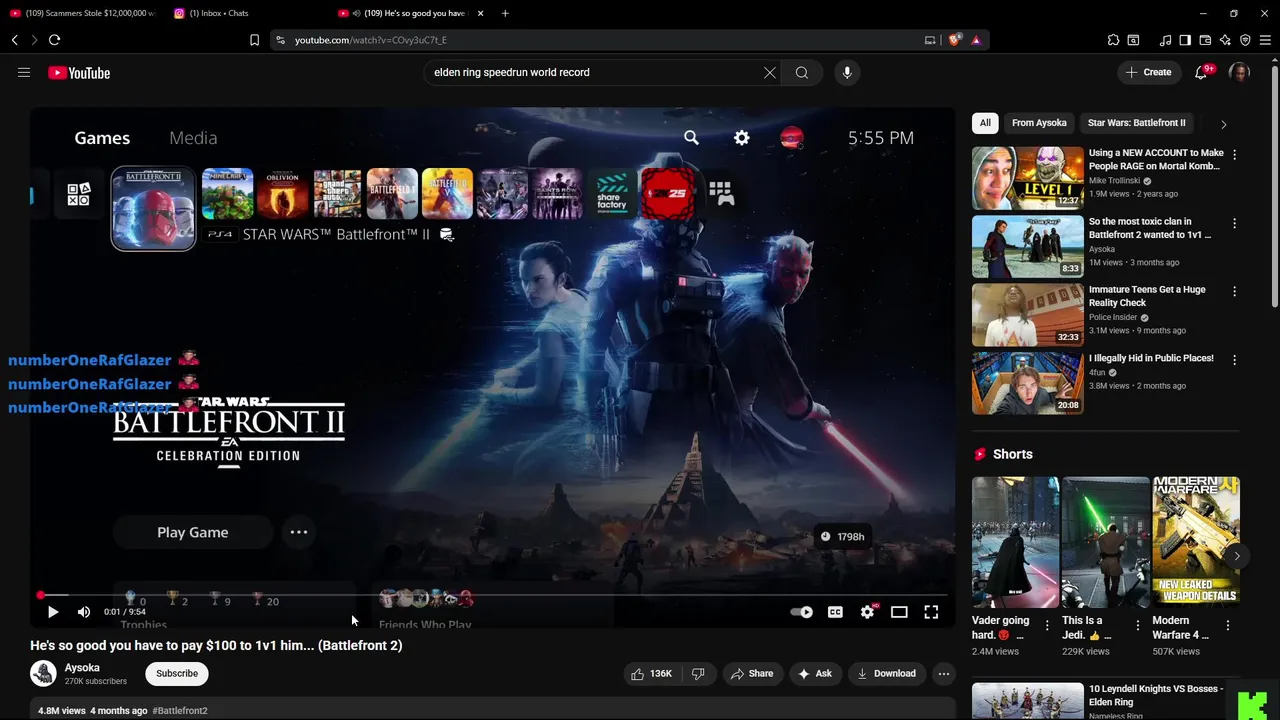Open more actions under the video

[943, 674]
